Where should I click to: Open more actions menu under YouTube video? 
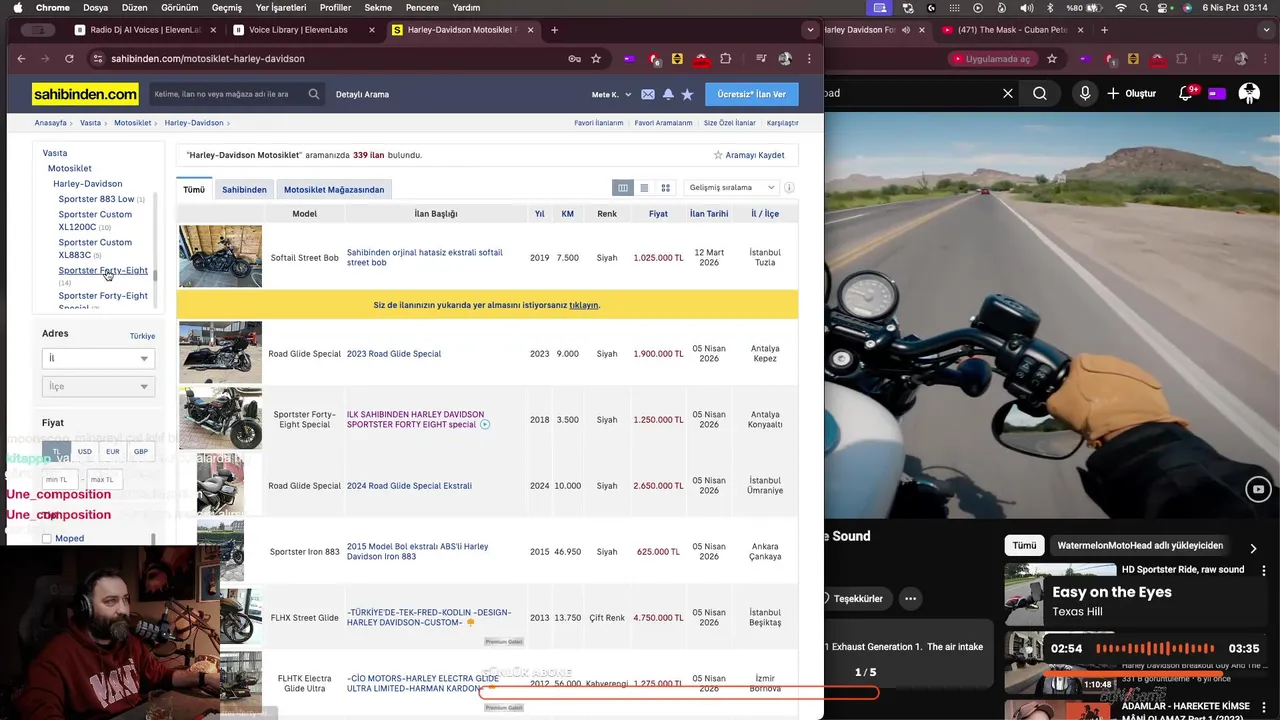coord(910,598)
